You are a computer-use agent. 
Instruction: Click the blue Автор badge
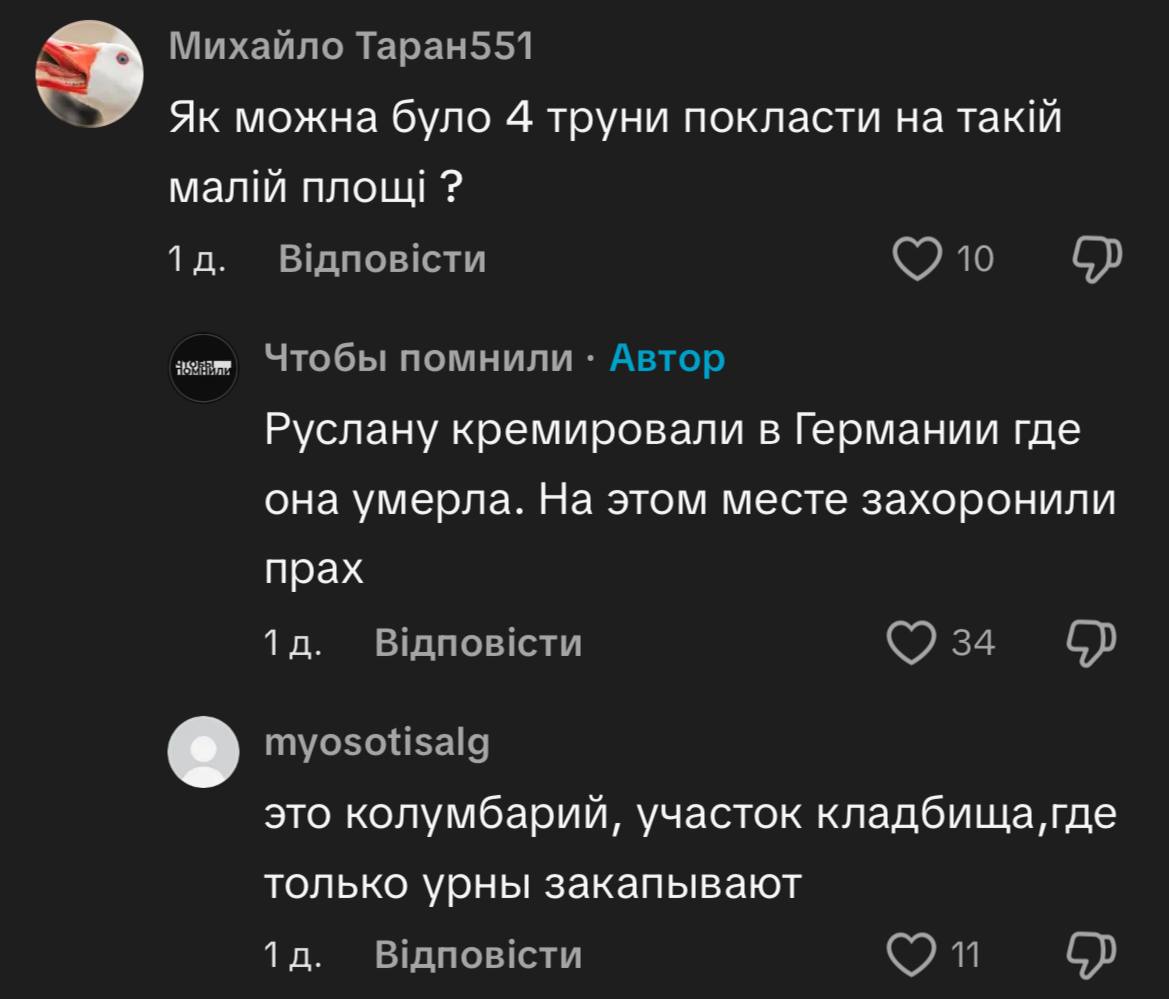click(667, 357)
